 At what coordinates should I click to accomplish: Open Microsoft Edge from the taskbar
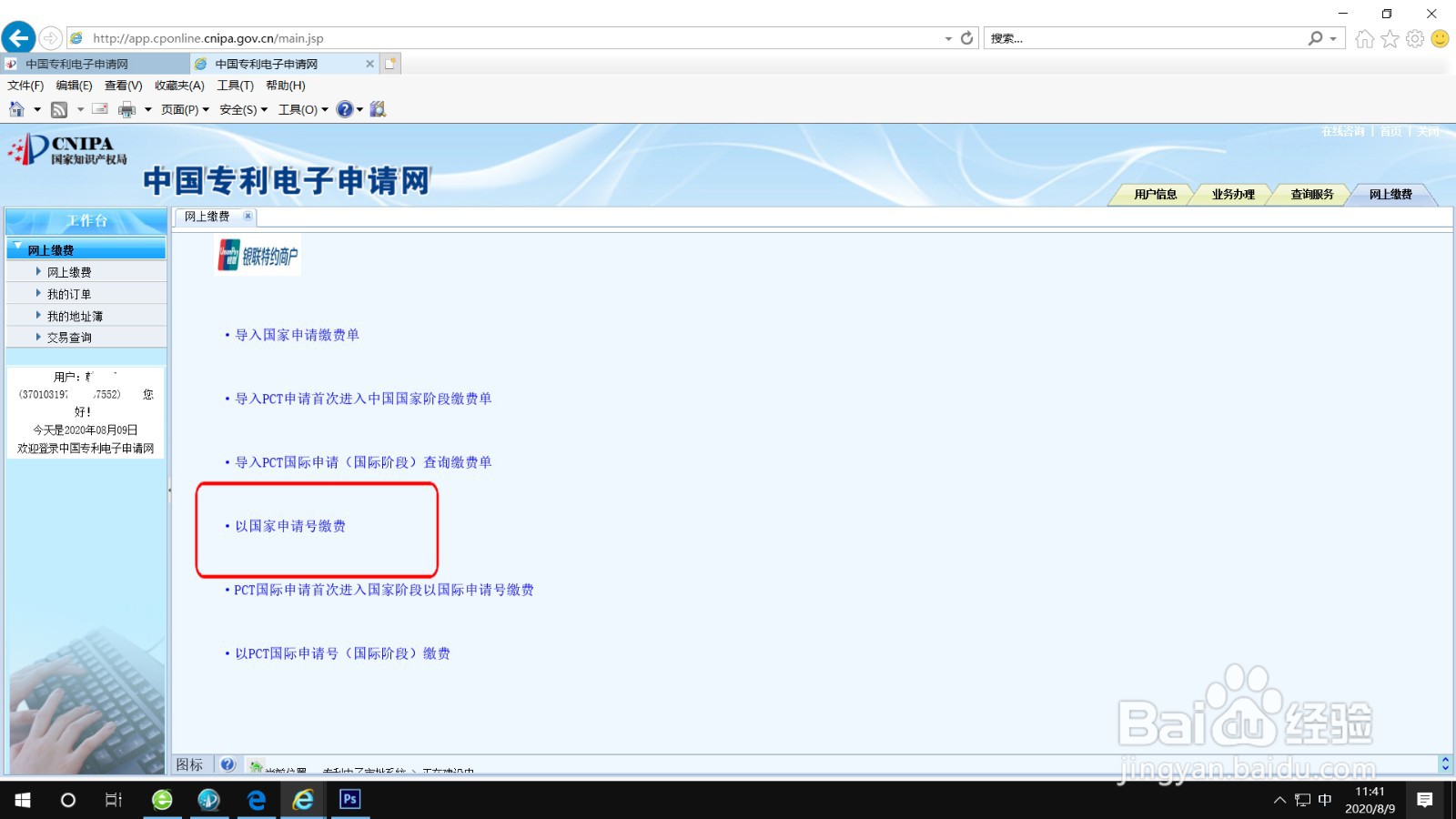(x=257, y=800)
